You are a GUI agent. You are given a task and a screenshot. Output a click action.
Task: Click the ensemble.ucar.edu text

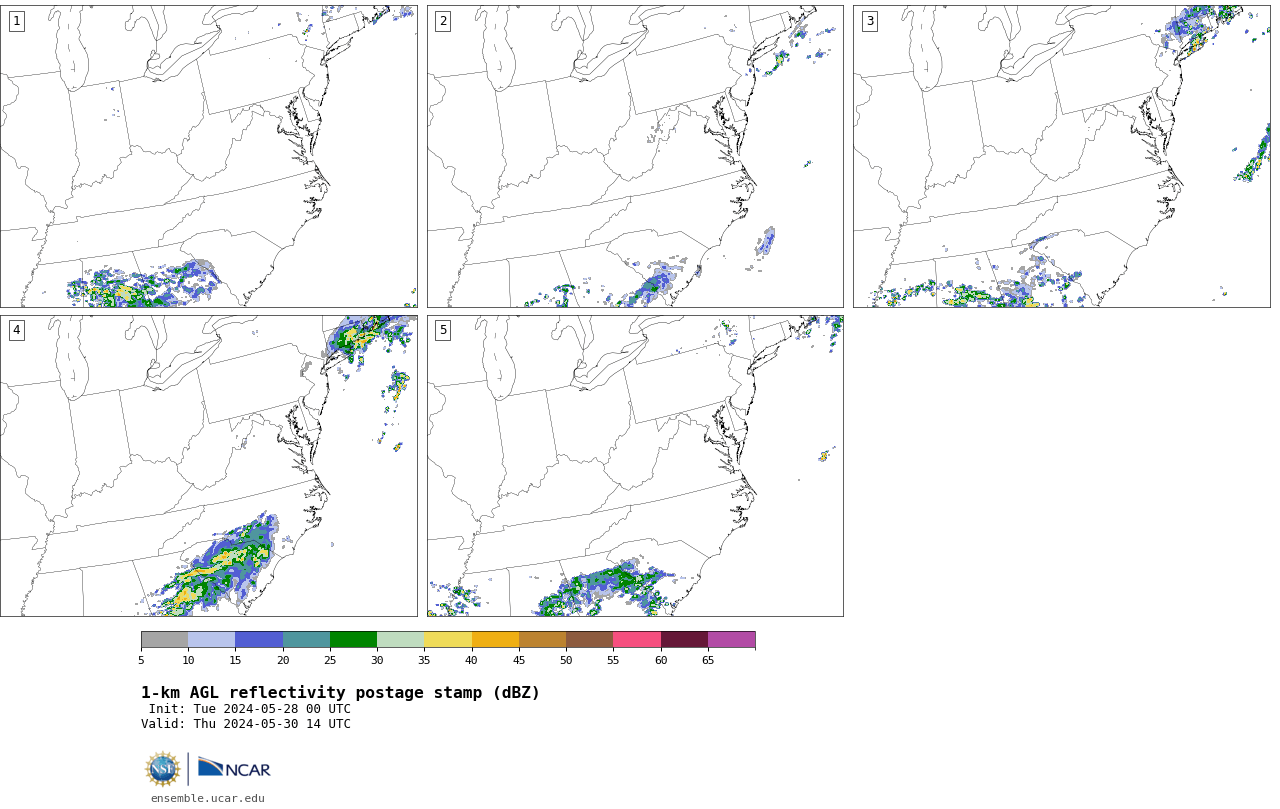pyautogui.click(x=208, y=798)
